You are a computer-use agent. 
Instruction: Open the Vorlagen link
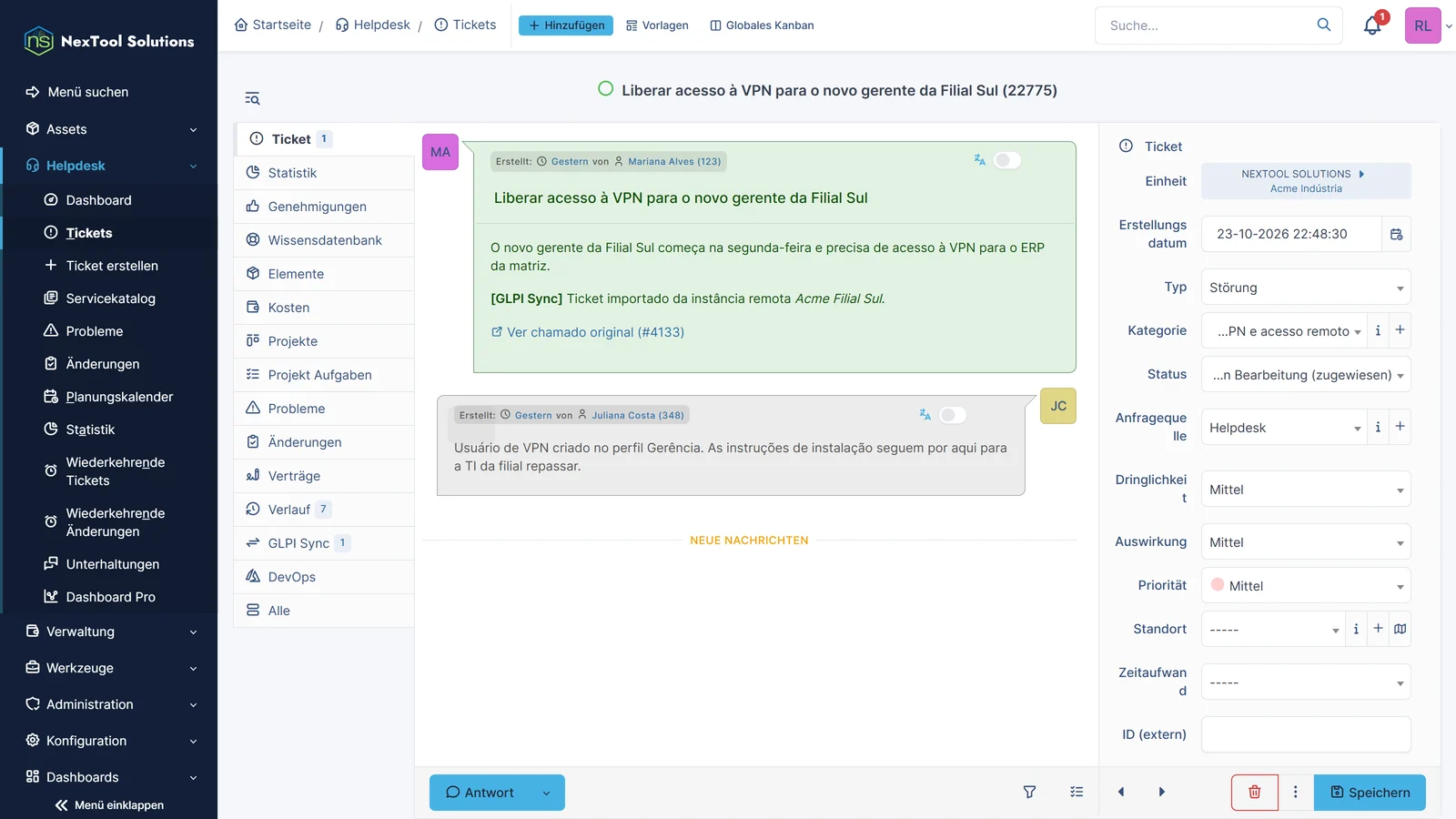657,25
